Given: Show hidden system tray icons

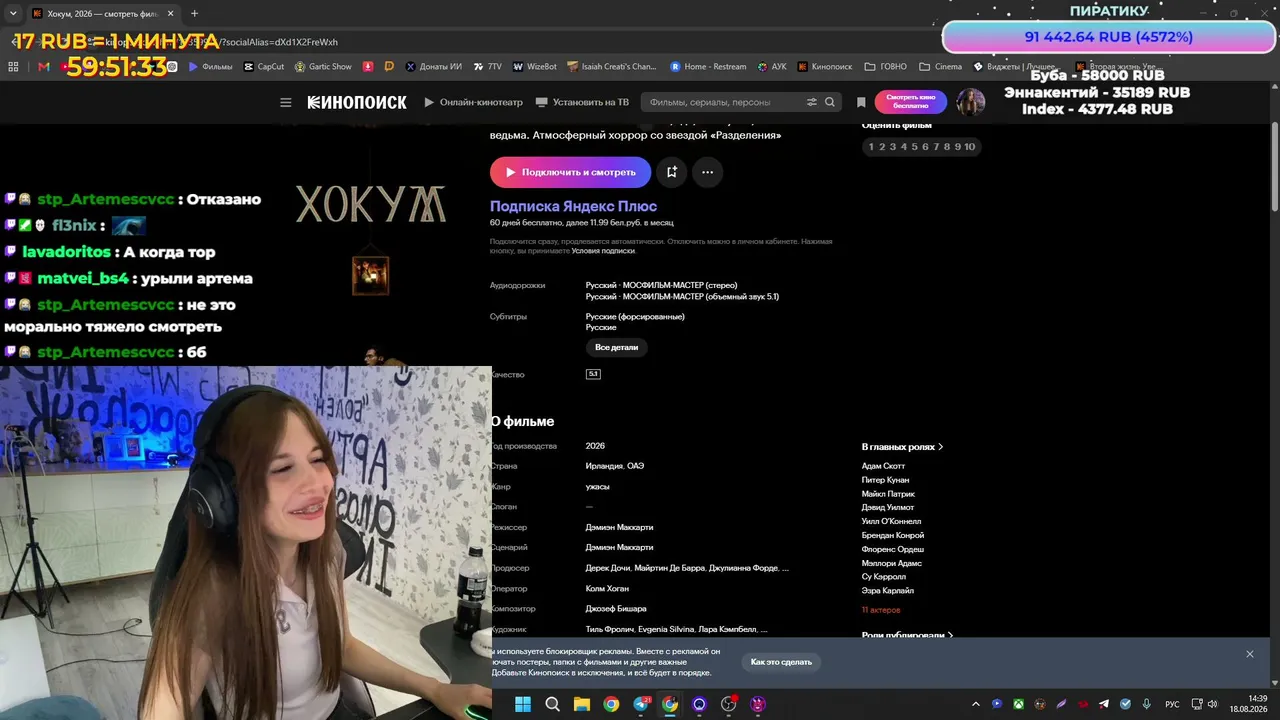Looking at the screenshot, I should click(975, 704).
